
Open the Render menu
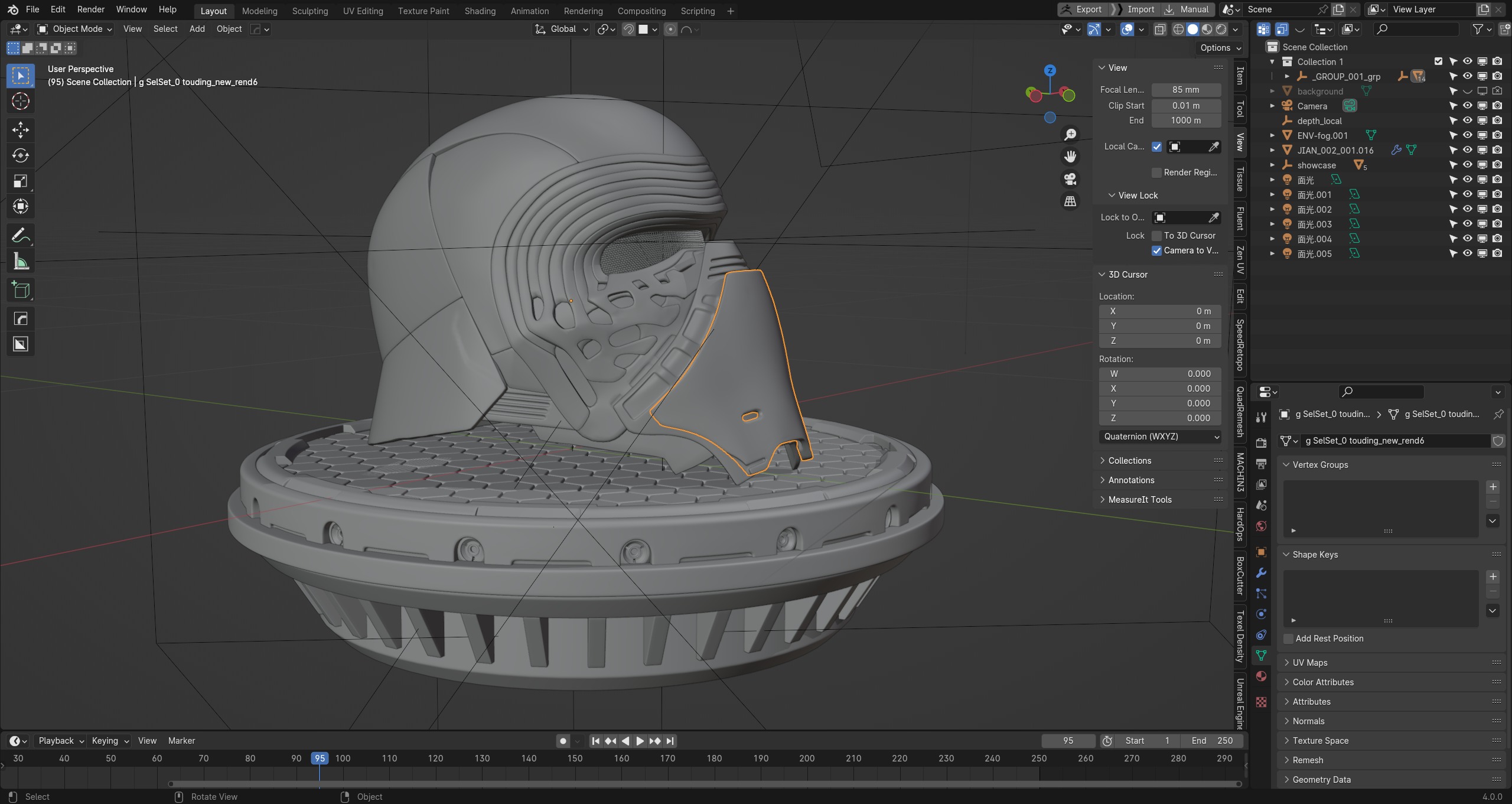pyautogui.click(x=91, y=9)
